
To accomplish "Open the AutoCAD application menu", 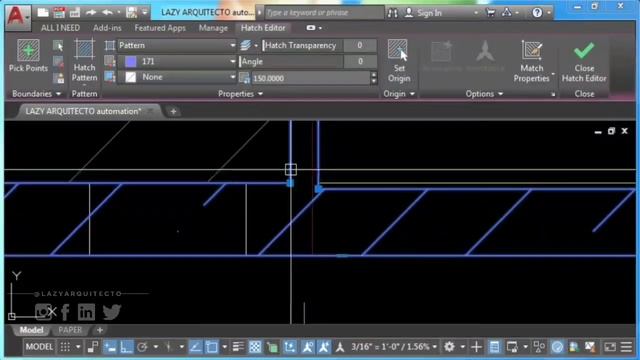I will (x=18, y=17).
